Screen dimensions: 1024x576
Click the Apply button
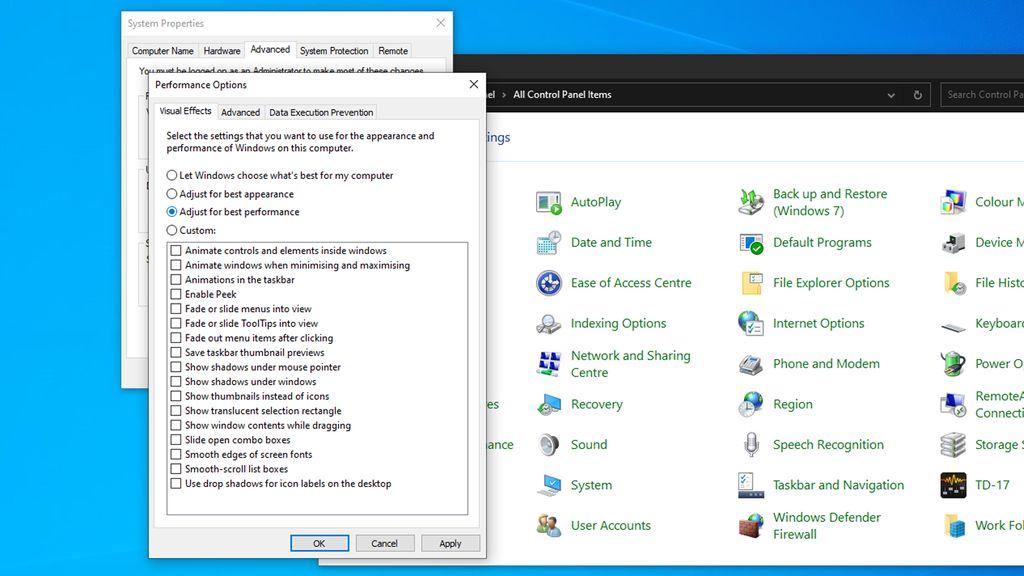tap(450, 543)
